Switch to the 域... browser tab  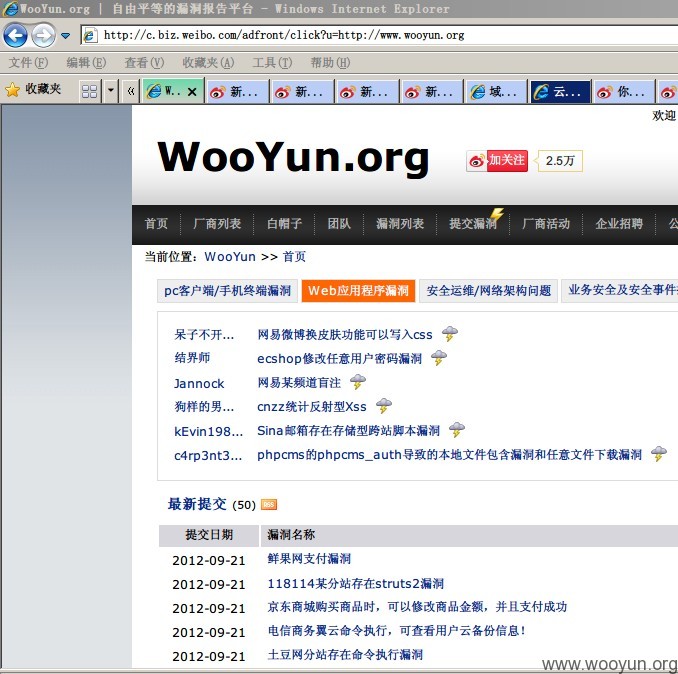496,92
